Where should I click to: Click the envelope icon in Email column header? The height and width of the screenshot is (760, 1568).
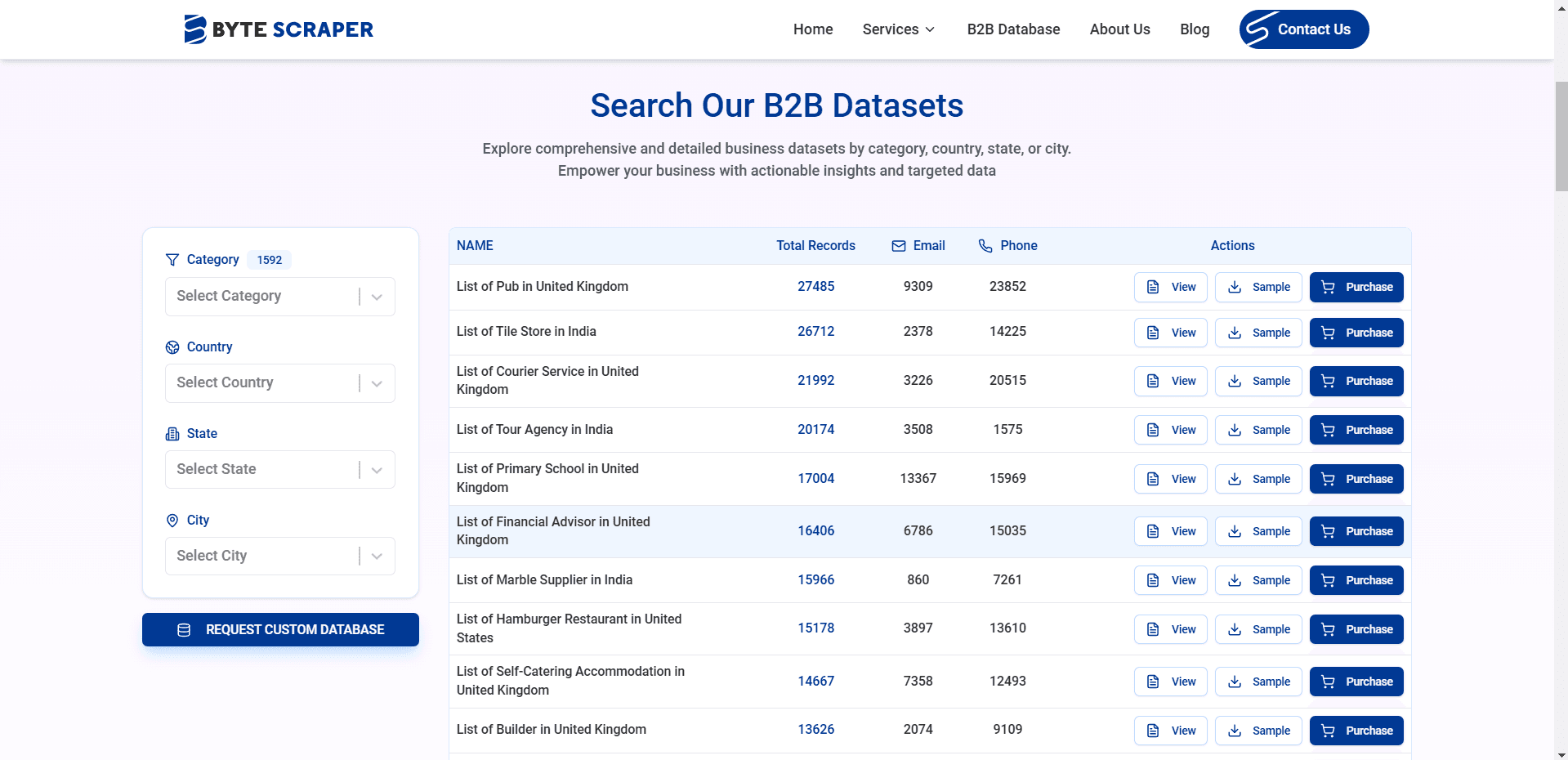coord(897,245)
